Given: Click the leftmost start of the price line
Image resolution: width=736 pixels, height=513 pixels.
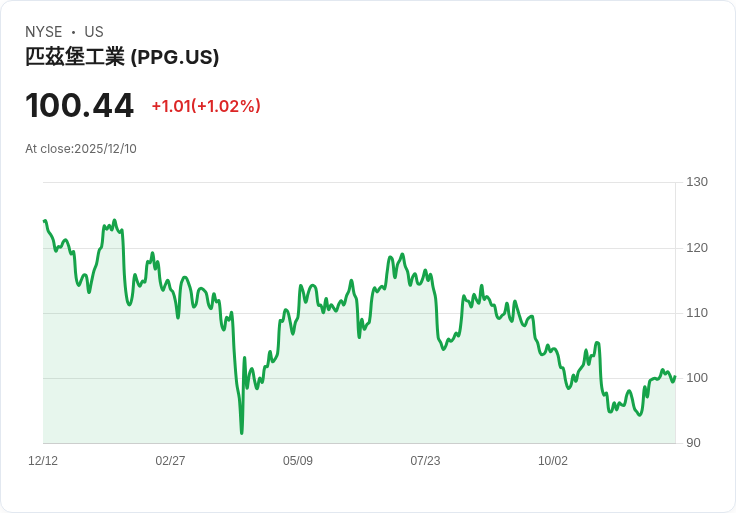Looking at the screenshot, I should pyautogui.click(x=44, y=221).
